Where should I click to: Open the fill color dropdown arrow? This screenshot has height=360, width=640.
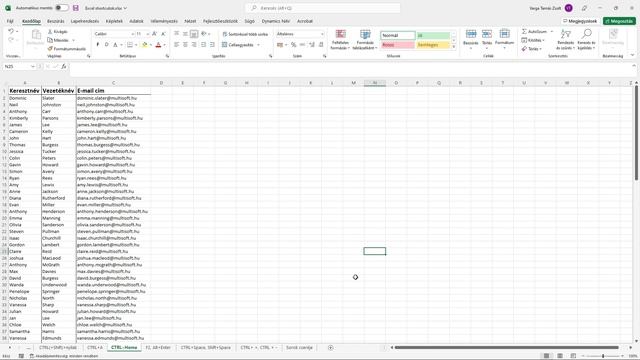pos(151,45)
